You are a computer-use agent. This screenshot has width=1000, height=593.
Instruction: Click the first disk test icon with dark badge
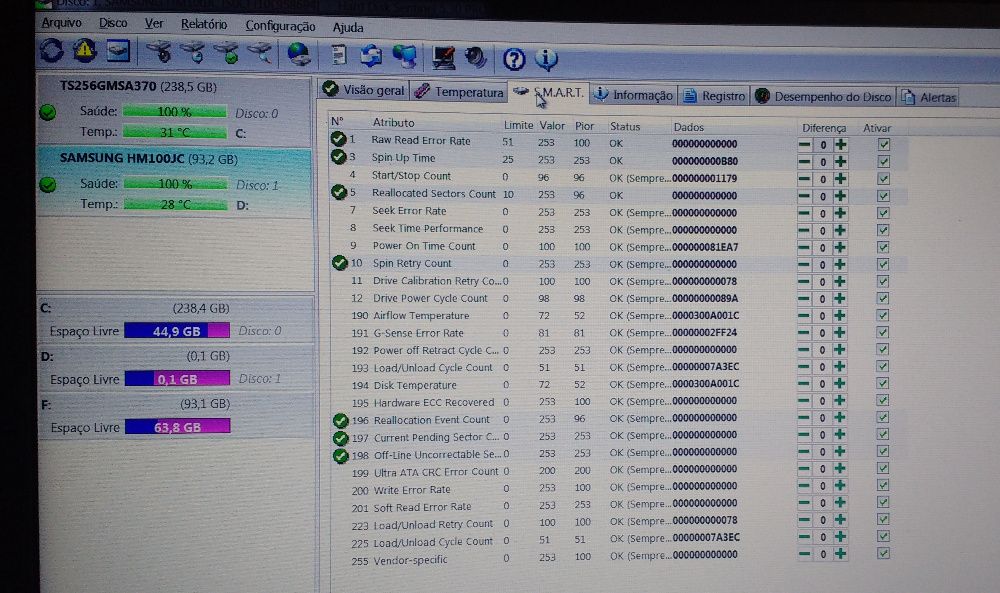pyautogui.click(x=158, y=52)
